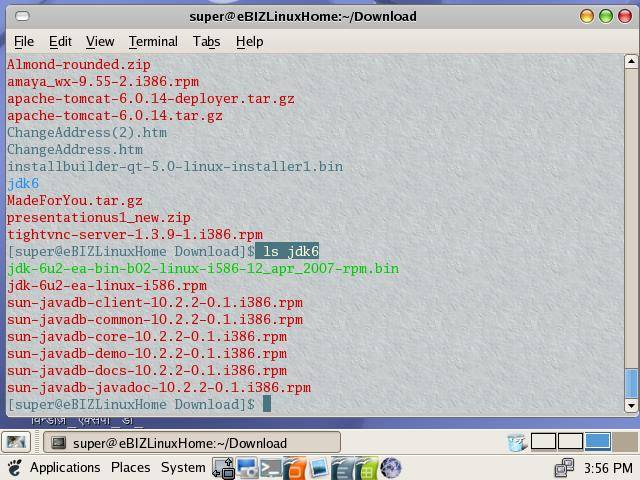Launch OpenOffice Writer from the panel
This screenshot has height=480, width=640.
click(343, 467)
